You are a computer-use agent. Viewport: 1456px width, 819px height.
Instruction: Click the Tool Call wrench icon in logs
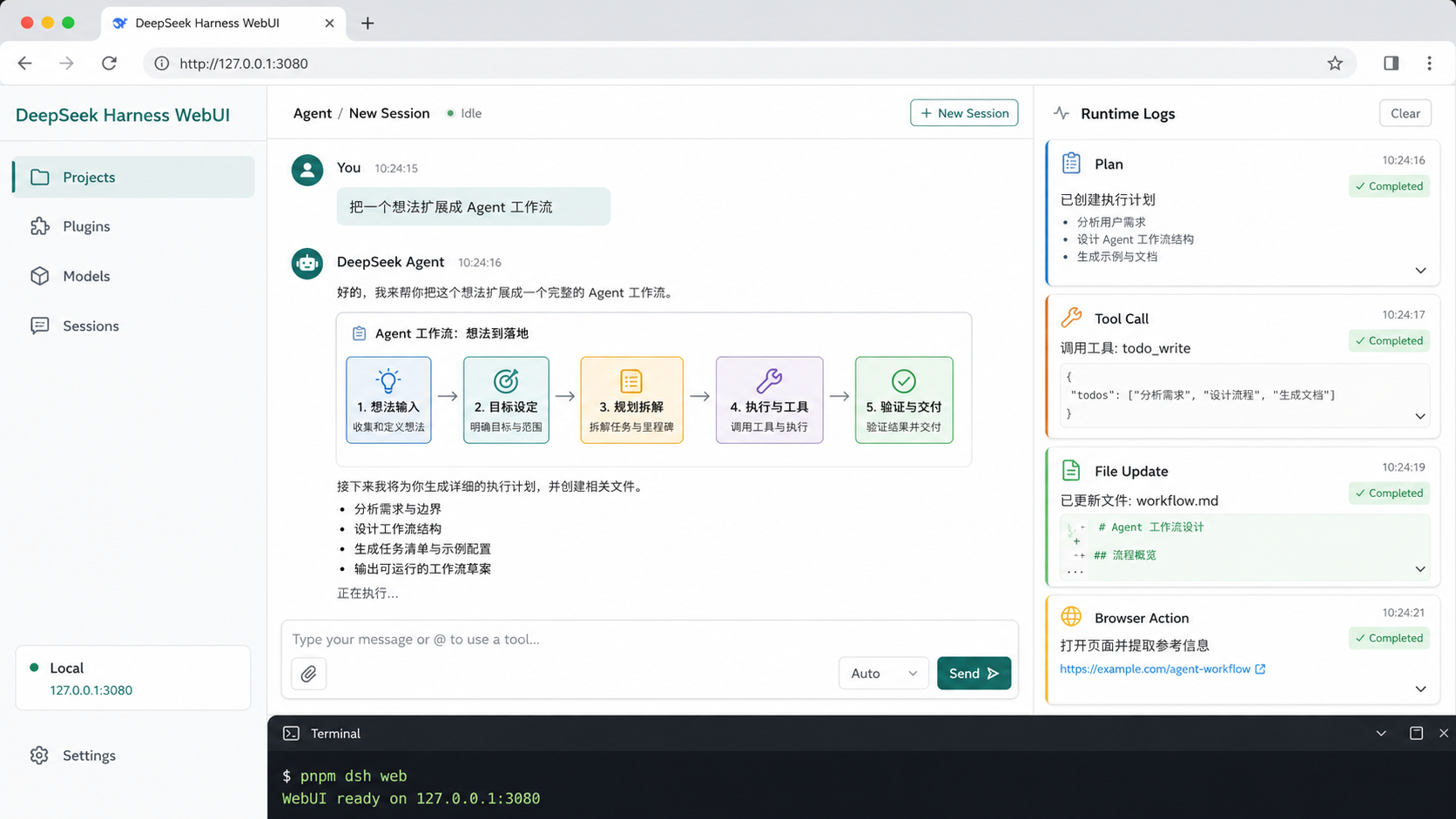[x=1071, y=318]
